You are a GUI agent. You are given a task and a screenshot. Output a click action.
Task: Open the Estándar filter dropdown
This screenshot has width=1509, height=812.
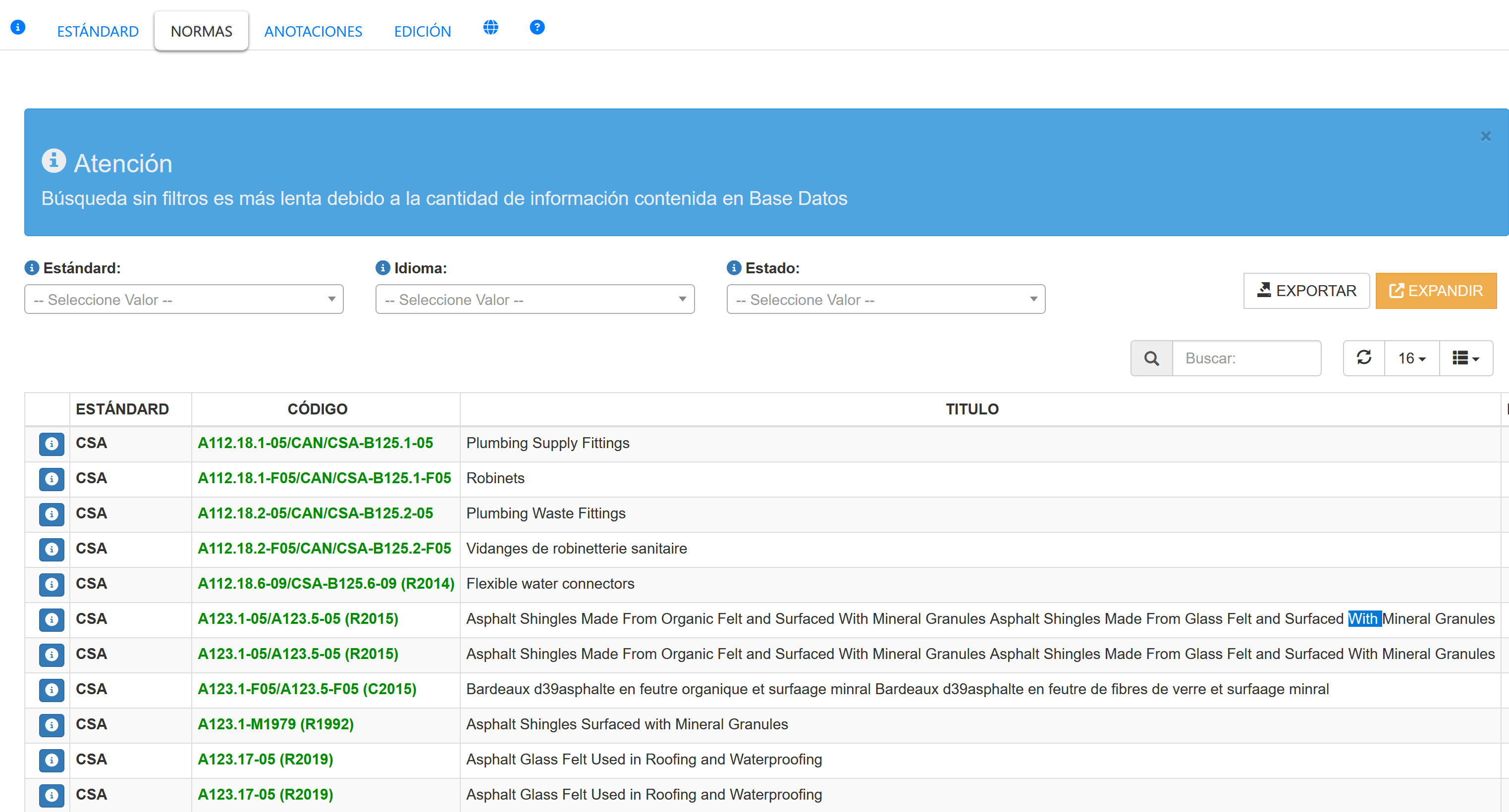click(183, 300)
